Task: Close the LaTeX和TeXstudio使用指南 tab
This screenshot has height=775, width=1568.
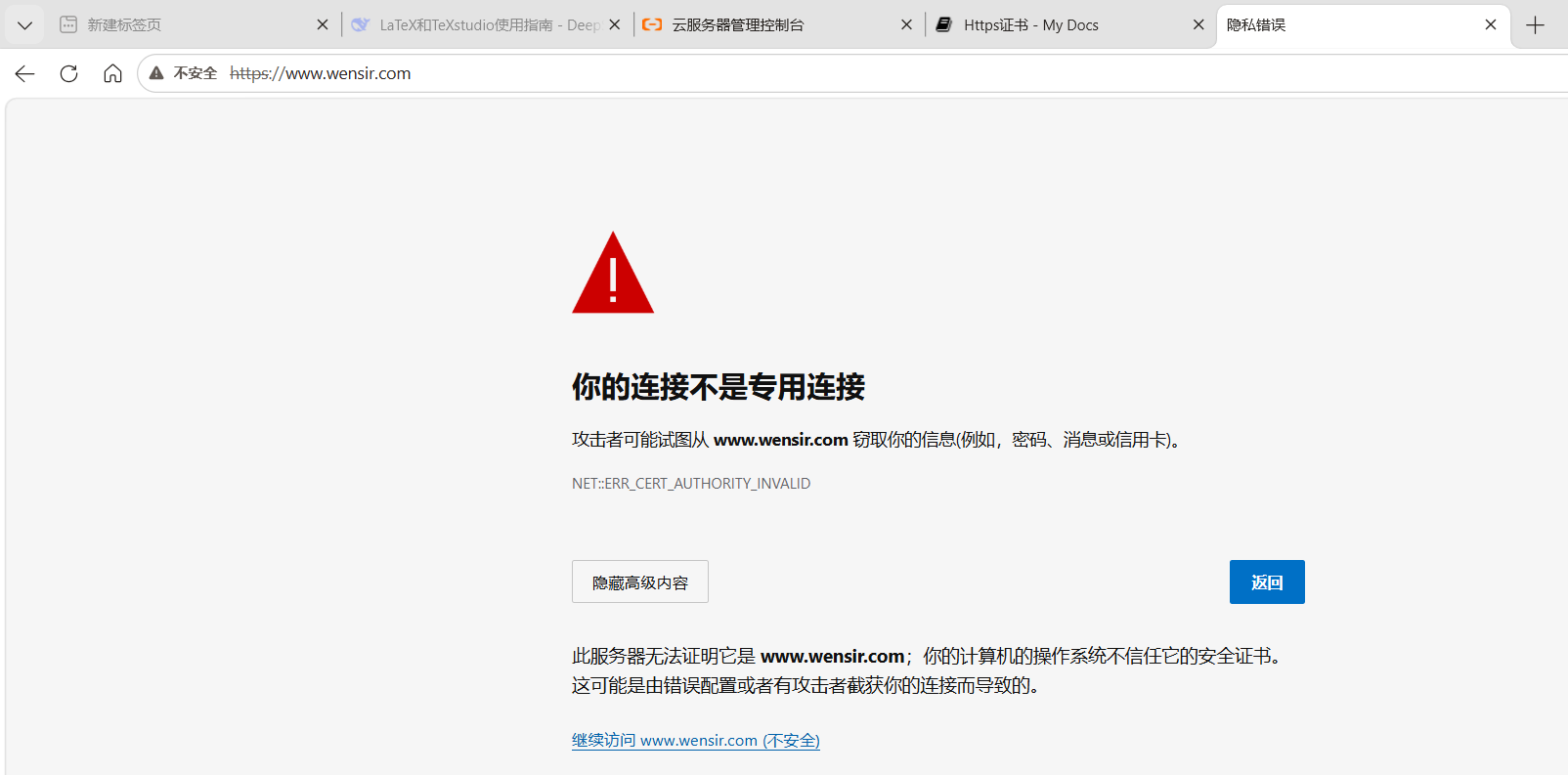Action: [615, 25]
